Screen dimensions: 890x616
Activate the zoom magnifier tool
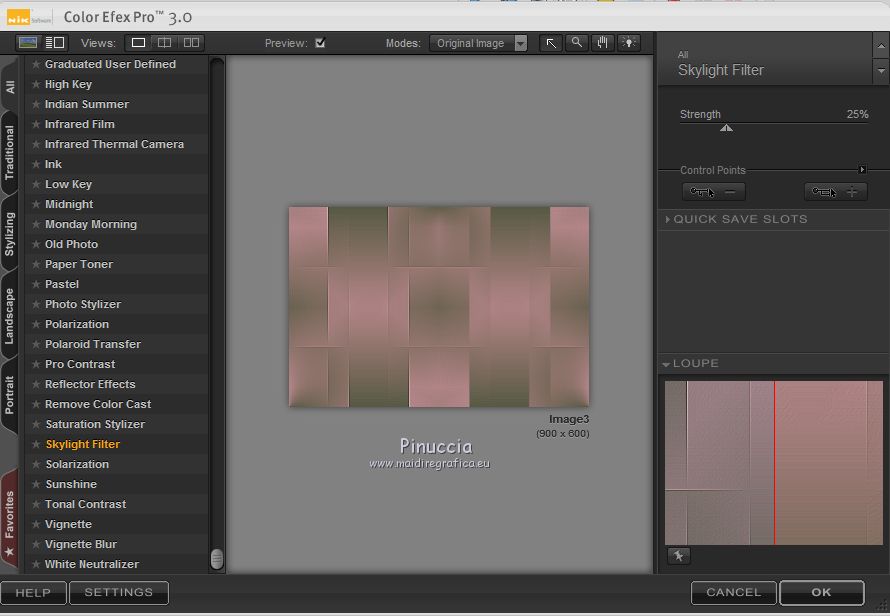[x=577, y=43]
